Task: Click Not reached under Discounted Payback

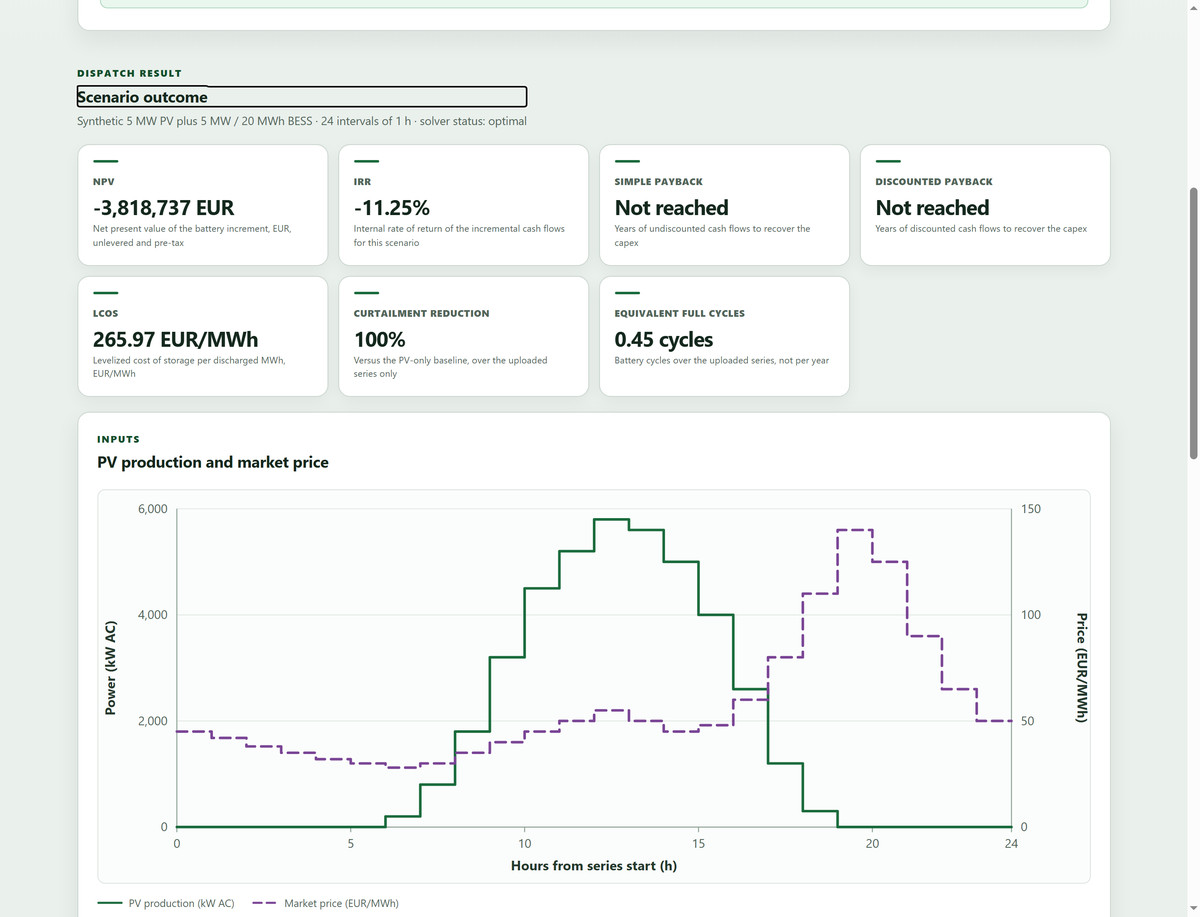Action: (x=932, y=208)
